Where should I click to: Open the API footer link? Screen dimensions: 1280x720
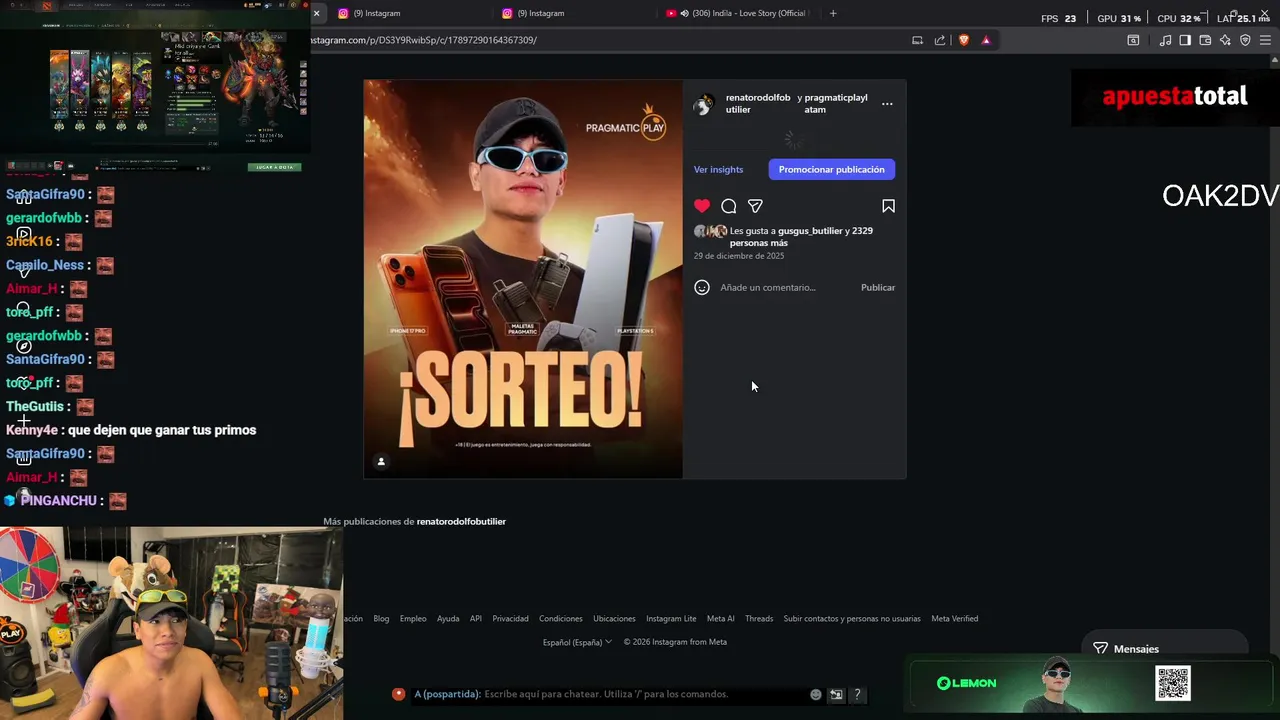476,618
